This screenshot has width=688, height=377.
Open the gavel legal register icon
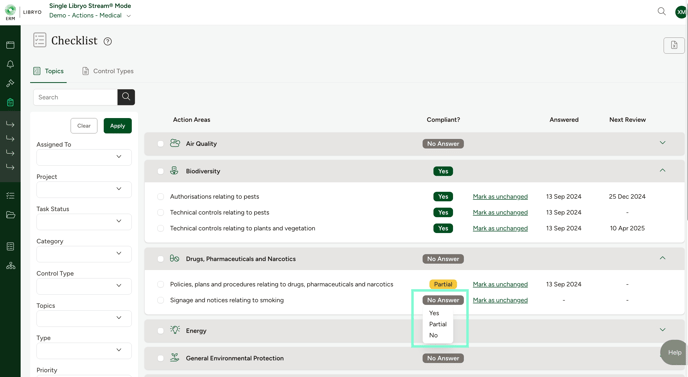10,83
